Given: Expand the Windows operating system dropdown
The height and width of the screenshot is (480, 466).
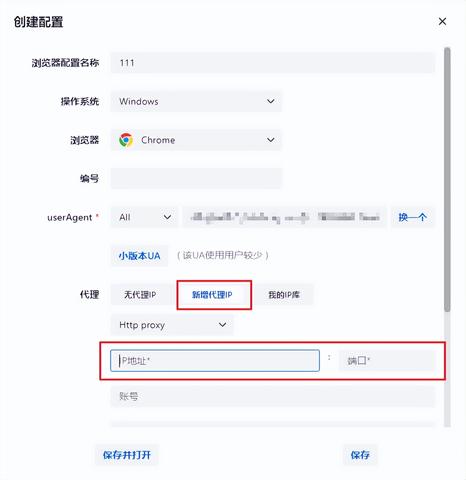Looking at the screenshot, I should click(x=196, y=101).
